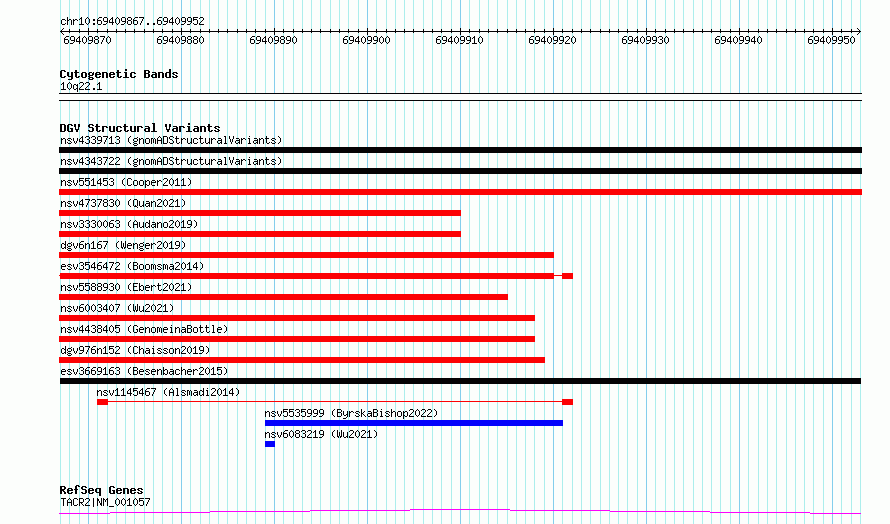Click the red bar for dgv6n167
The width and height of the screenshot is (890, 524).
click(307, 255)
